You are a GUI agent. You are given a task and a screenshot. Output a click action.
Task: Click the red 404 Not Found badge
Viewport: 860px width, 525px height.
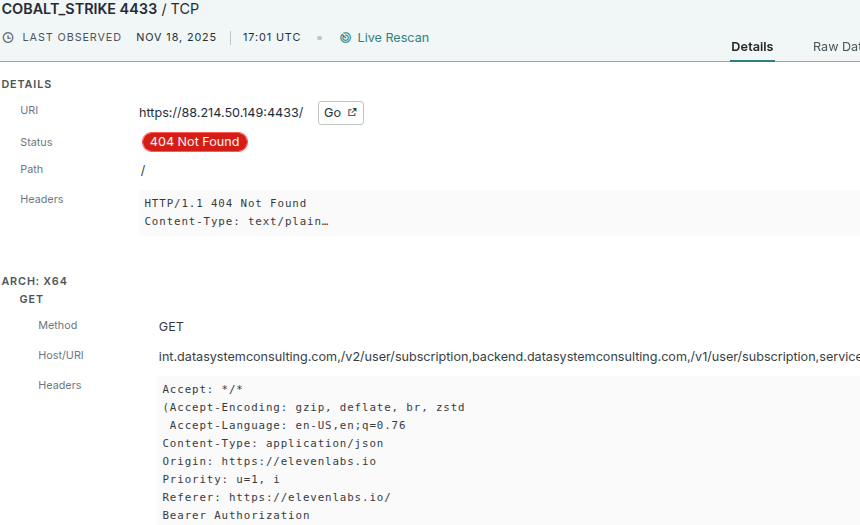(194, 142)
